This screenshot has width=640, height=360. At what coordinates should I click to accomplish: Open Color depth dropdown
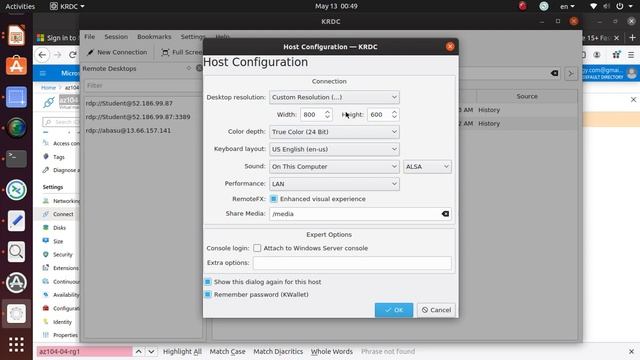pos(334,132)
